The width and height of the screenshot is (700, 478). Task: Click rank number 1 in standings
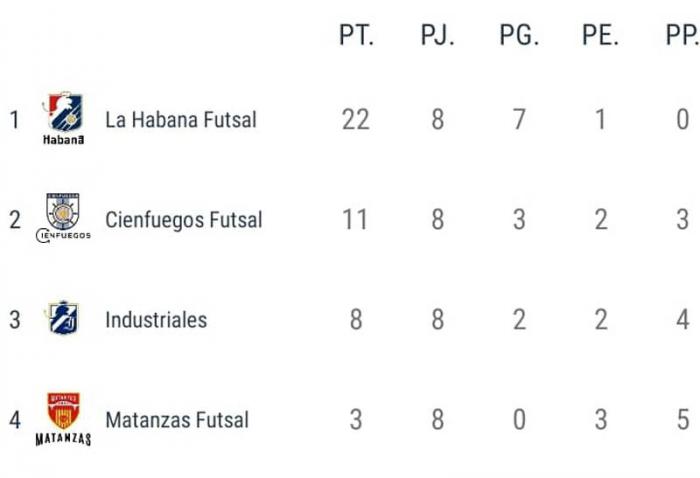[x=15, y=120]
